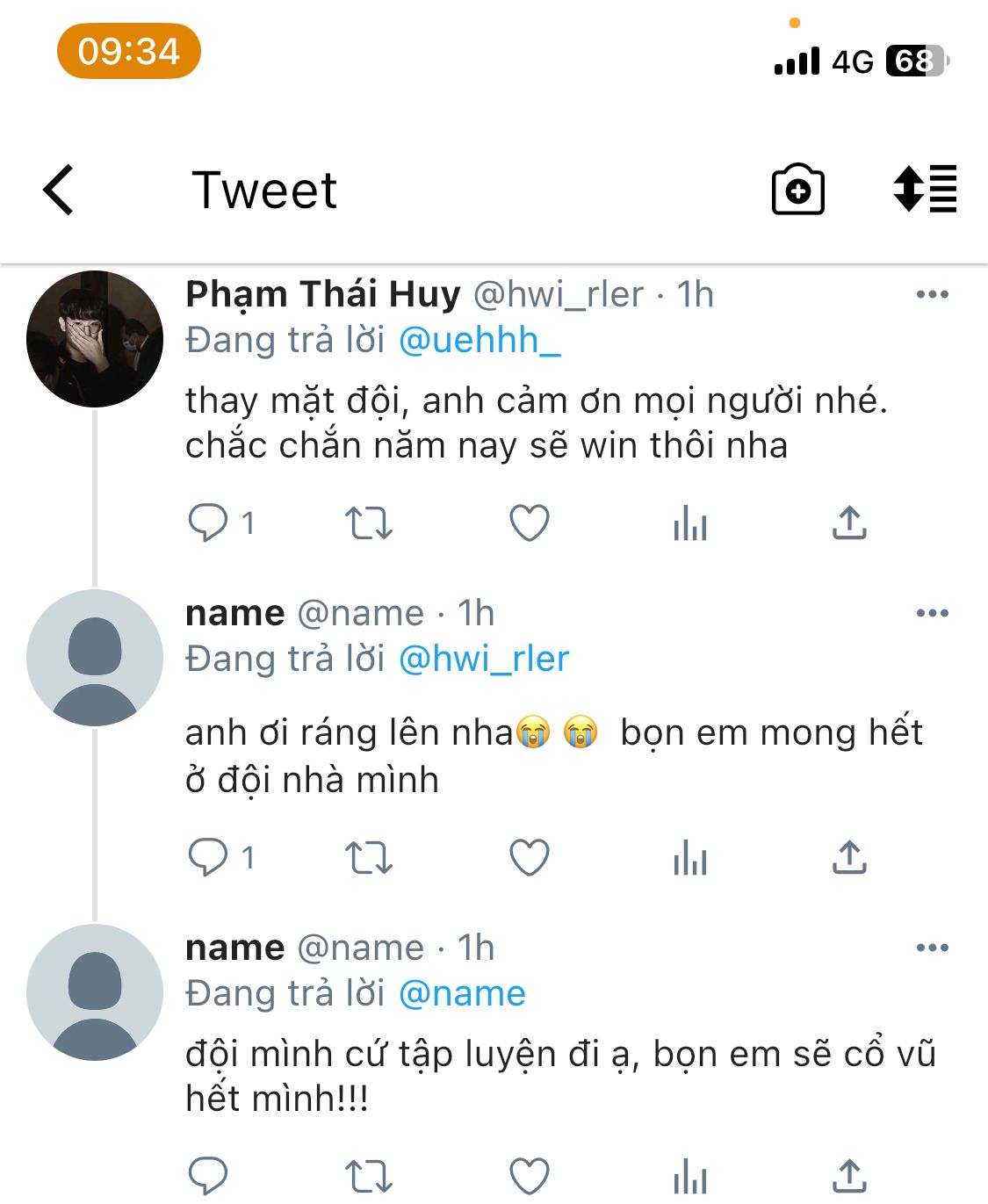Retweet Phạm Thái Huy's tweet
This screenshot has height=1204, width=988.
tap(368, 523)
